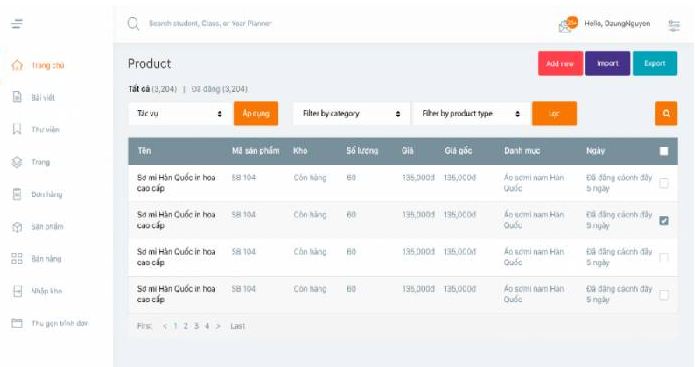Open the Tác vụ actions dropdown
Image resolution: width=695 pixels, height=367 pixels.
pos(180,113)
